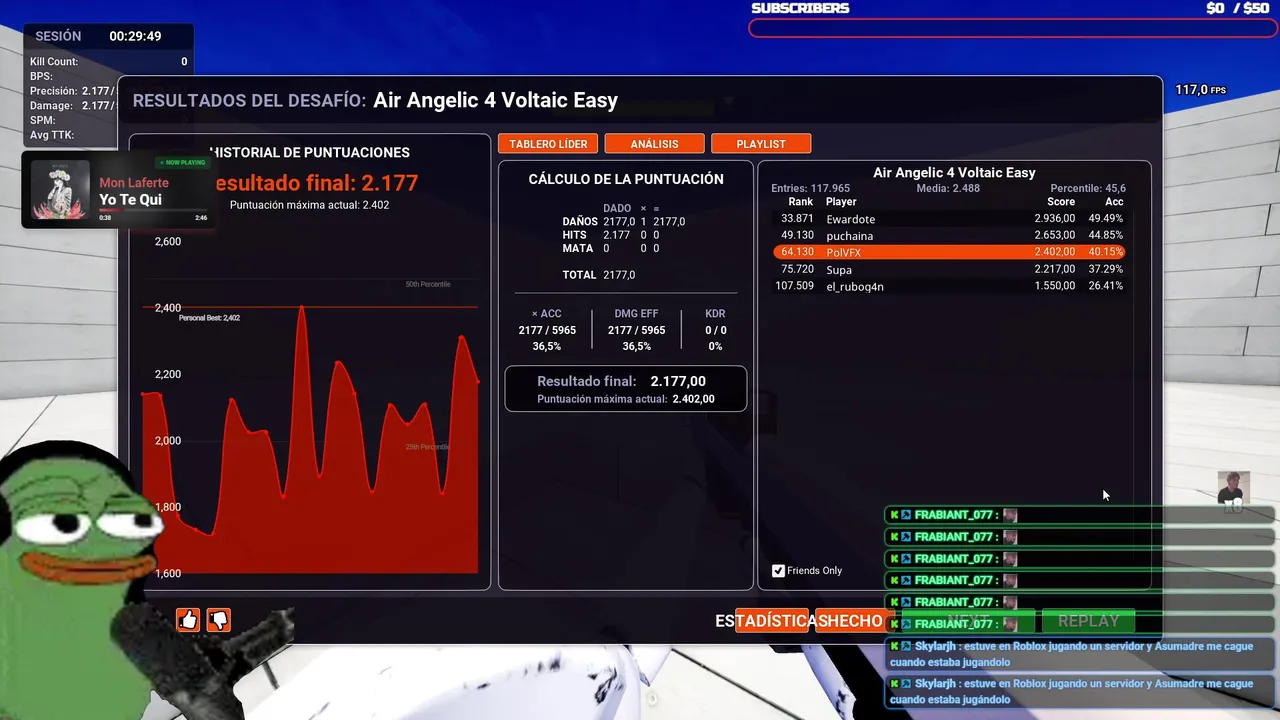Click the DMG EFF stat column
This screenshot has width=1280, height=720.
(x=636, y=330)
